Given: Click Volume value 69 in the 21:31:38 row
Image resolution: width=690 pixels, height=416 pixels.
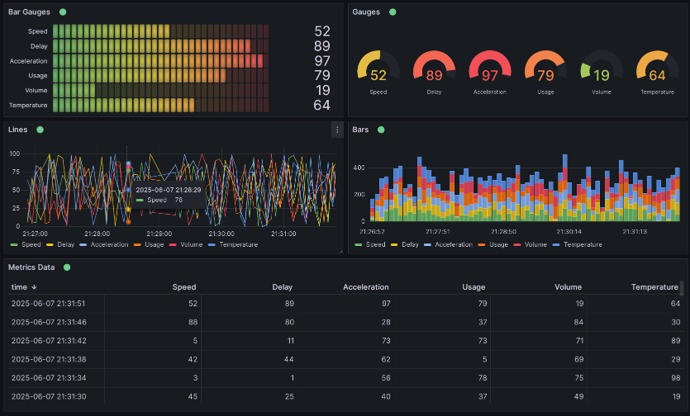Looking at the screenshot, I should (x=579, y=359).
